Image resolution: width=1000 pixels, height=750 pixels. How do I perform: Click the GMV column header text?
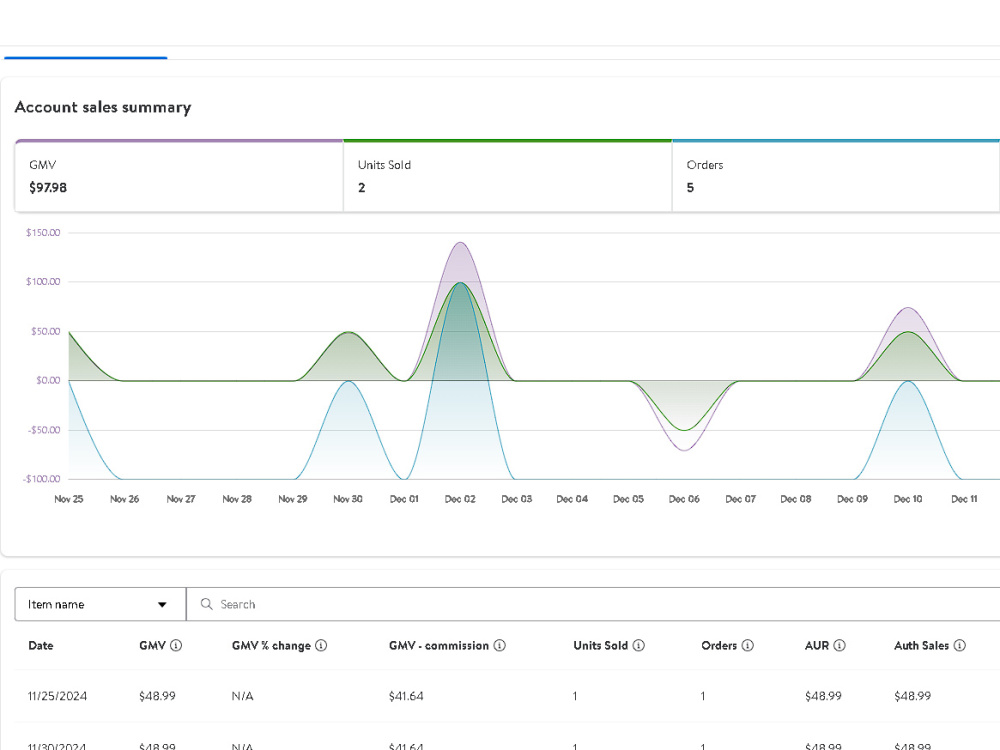pyautogui.click(x=152, y=645)
